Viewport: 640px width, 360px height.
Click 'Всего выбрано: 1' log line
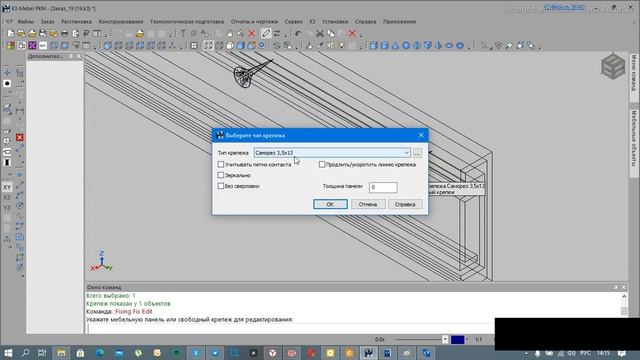pyautogui.click(x=111, y=296)
